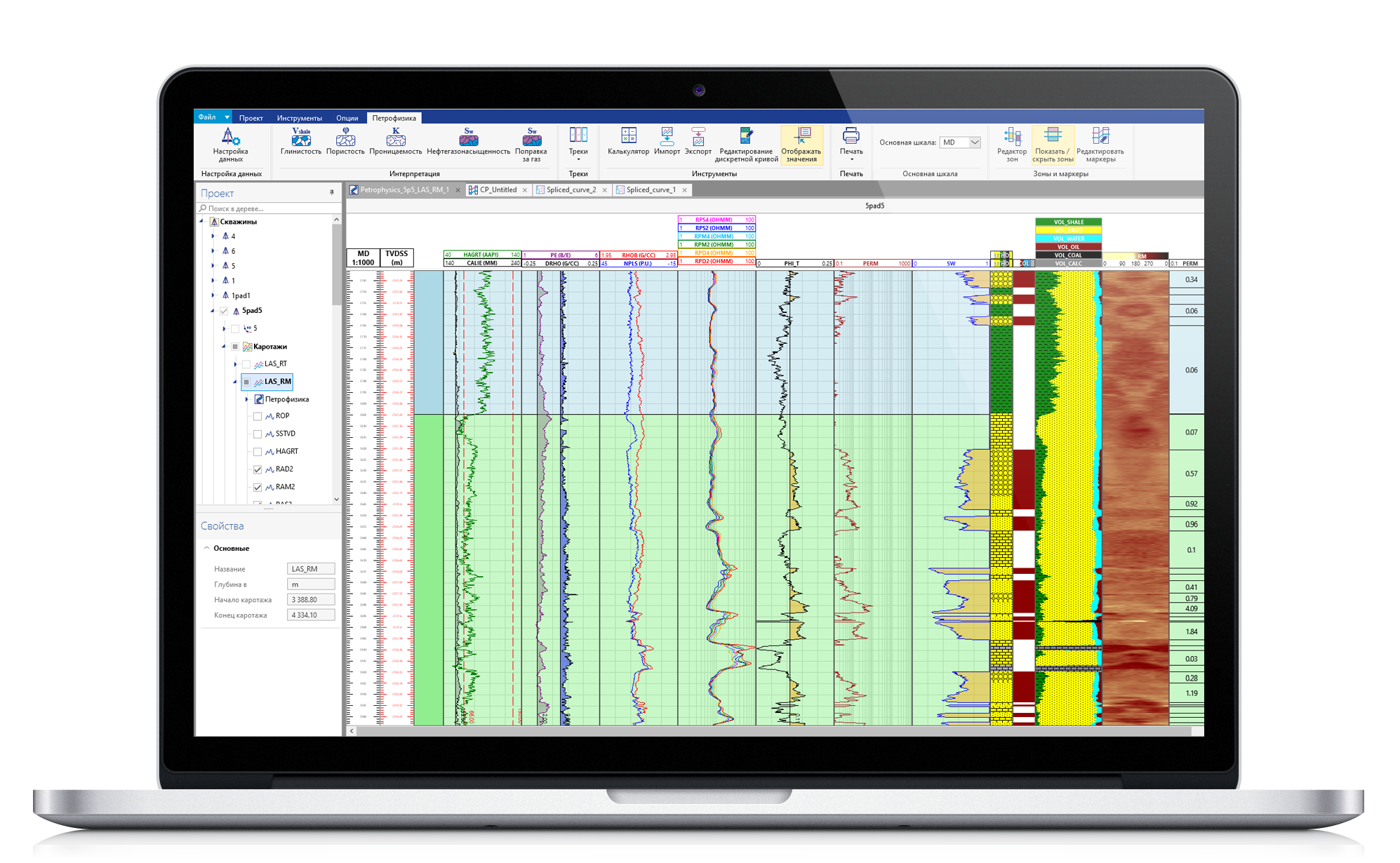Click the VOL_SHALE green legend swatch
The image size is (1400, 863).
tap(1068, 222)
